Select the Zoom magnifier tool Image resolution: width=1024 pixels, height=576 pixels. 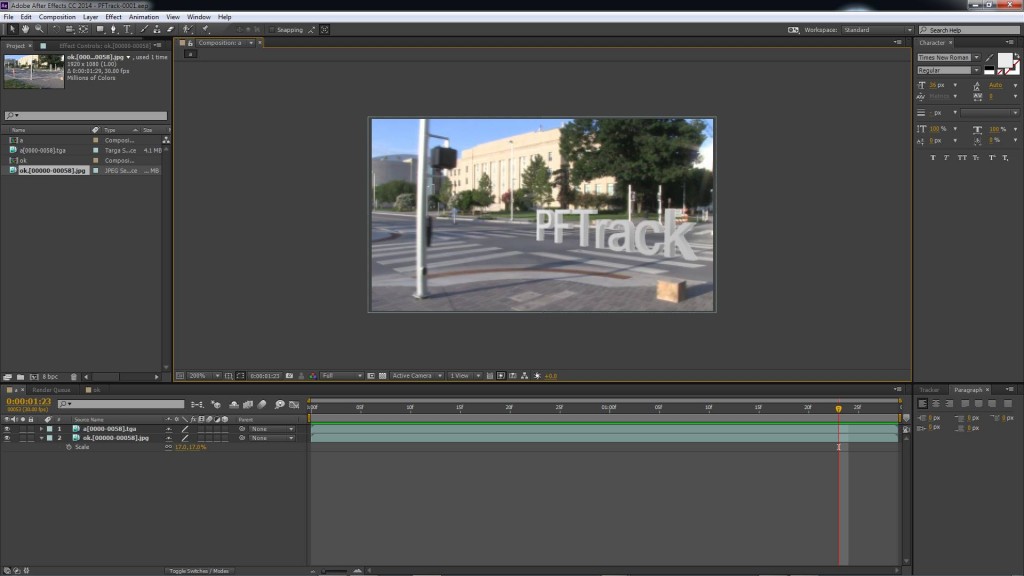[39, 29]
